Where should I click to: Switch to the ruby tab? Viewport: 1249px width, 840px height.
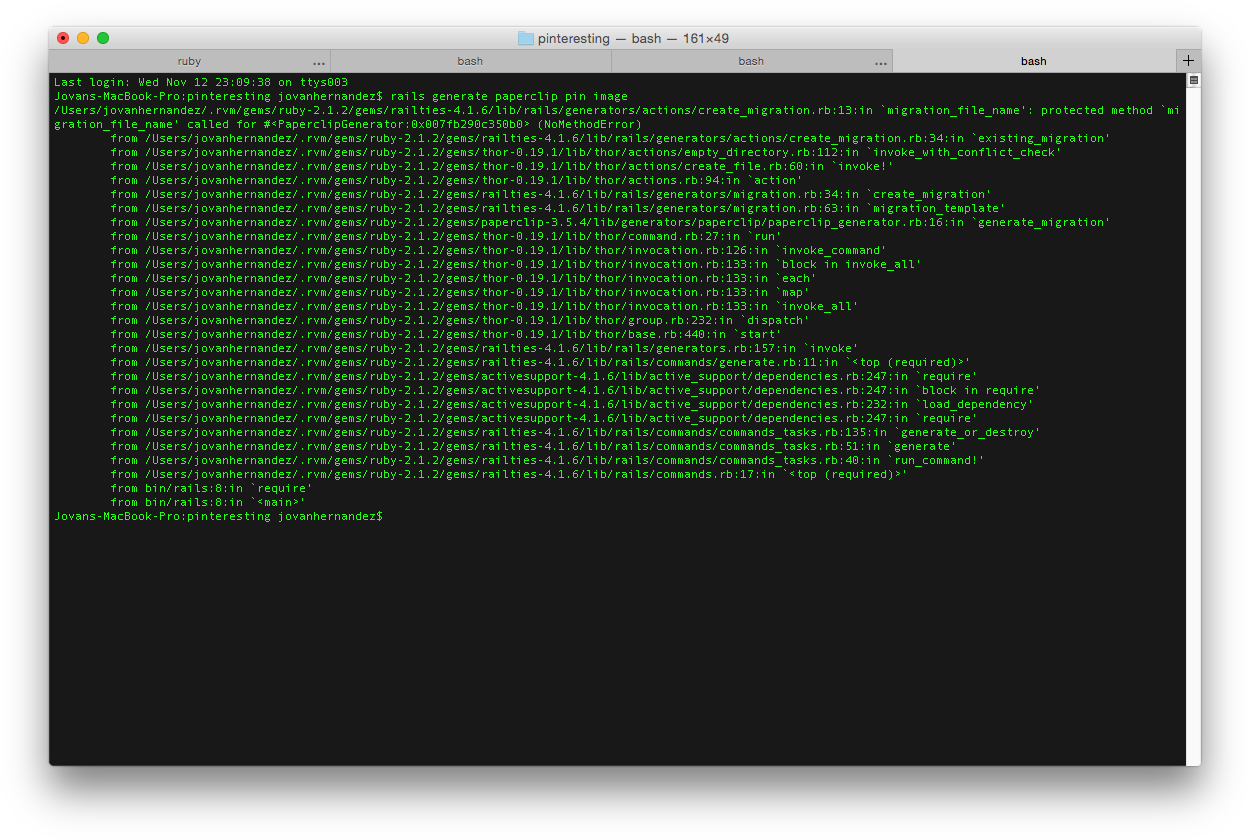(x=190, y=61)
